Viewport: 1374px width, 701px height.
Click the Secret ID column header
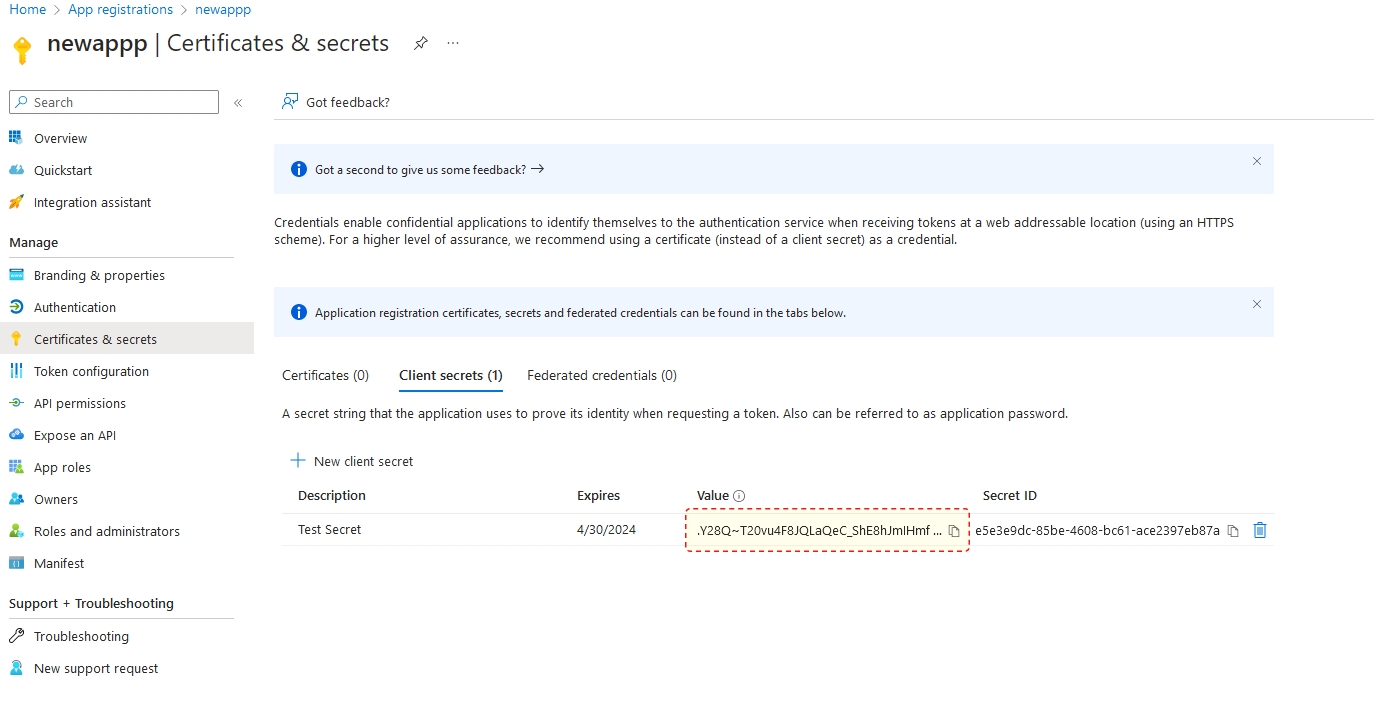point(1010,495)
